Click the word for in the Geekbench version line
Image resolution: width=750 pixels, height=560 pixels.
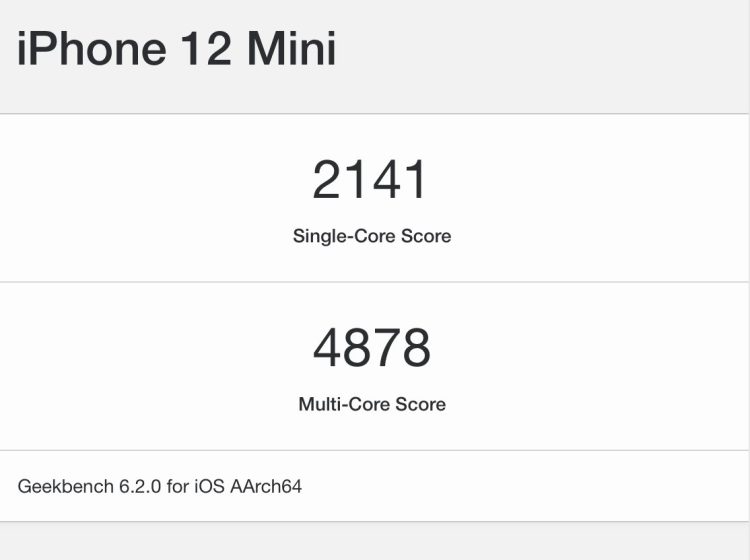[177, 487]
